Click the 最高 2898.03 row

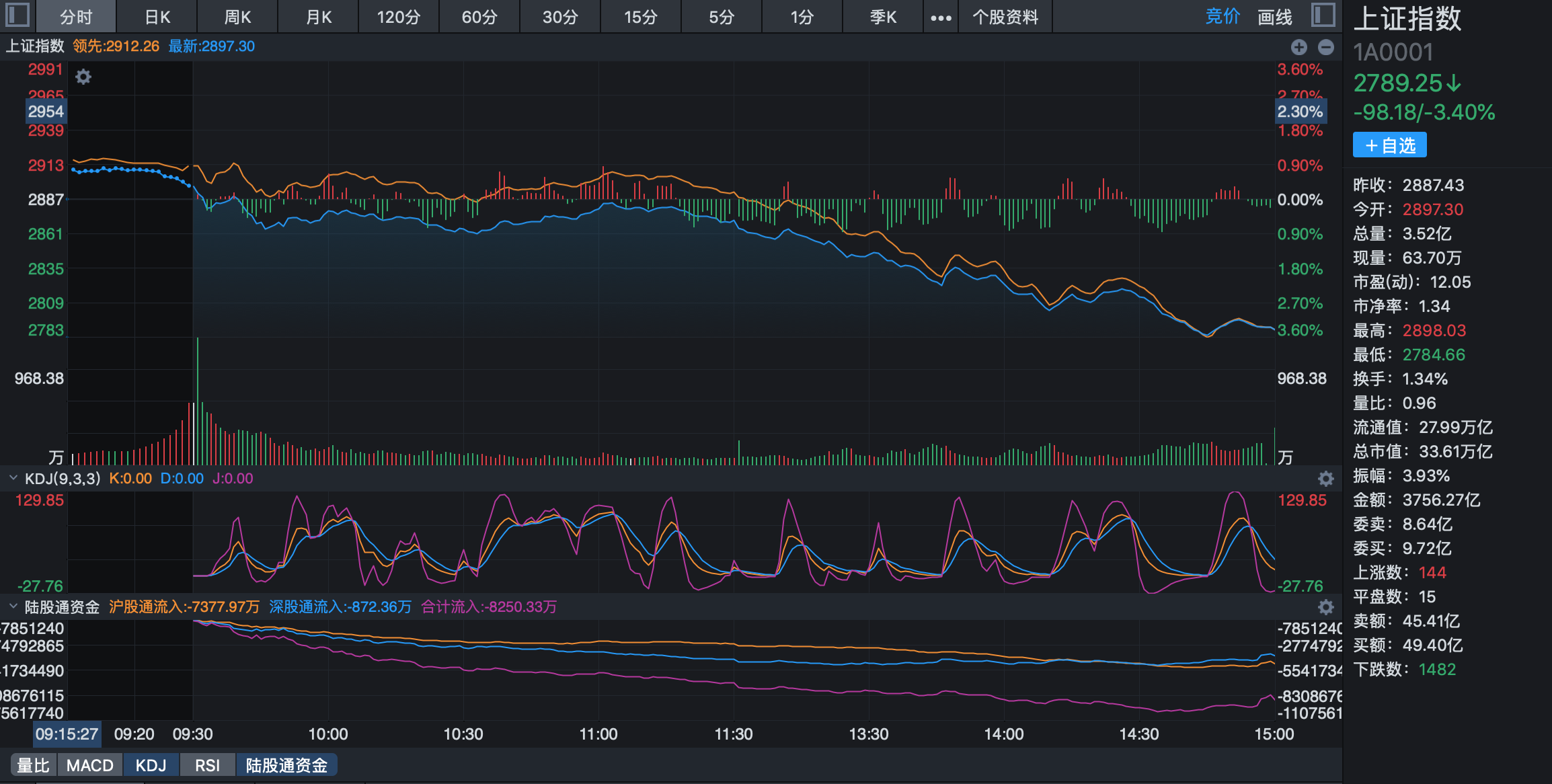click(x=1409, y=330)
